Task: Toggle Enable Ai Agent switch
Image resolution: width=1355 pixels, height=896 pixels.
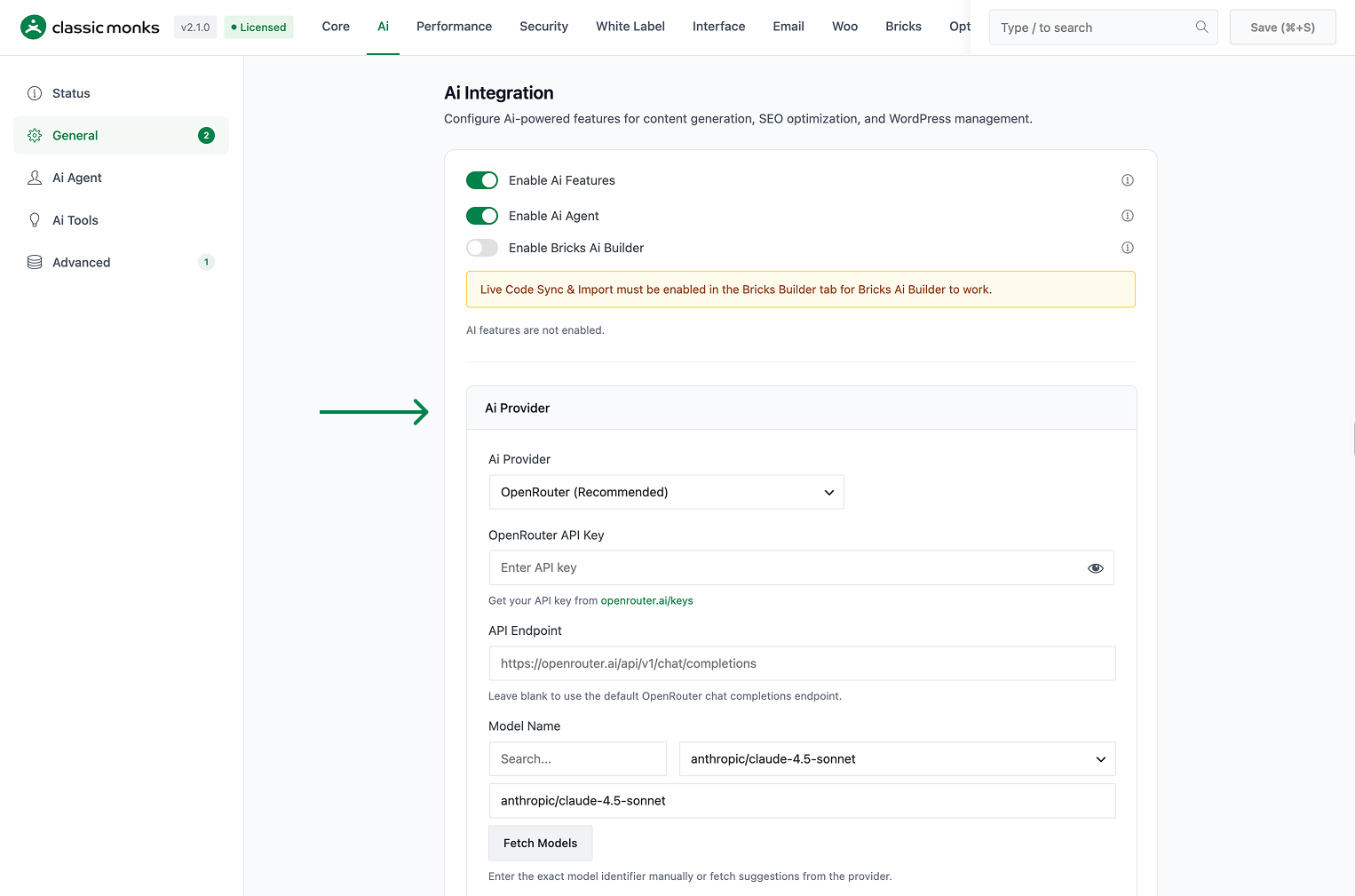Action: pyautogui.click(x=482, y=216)
